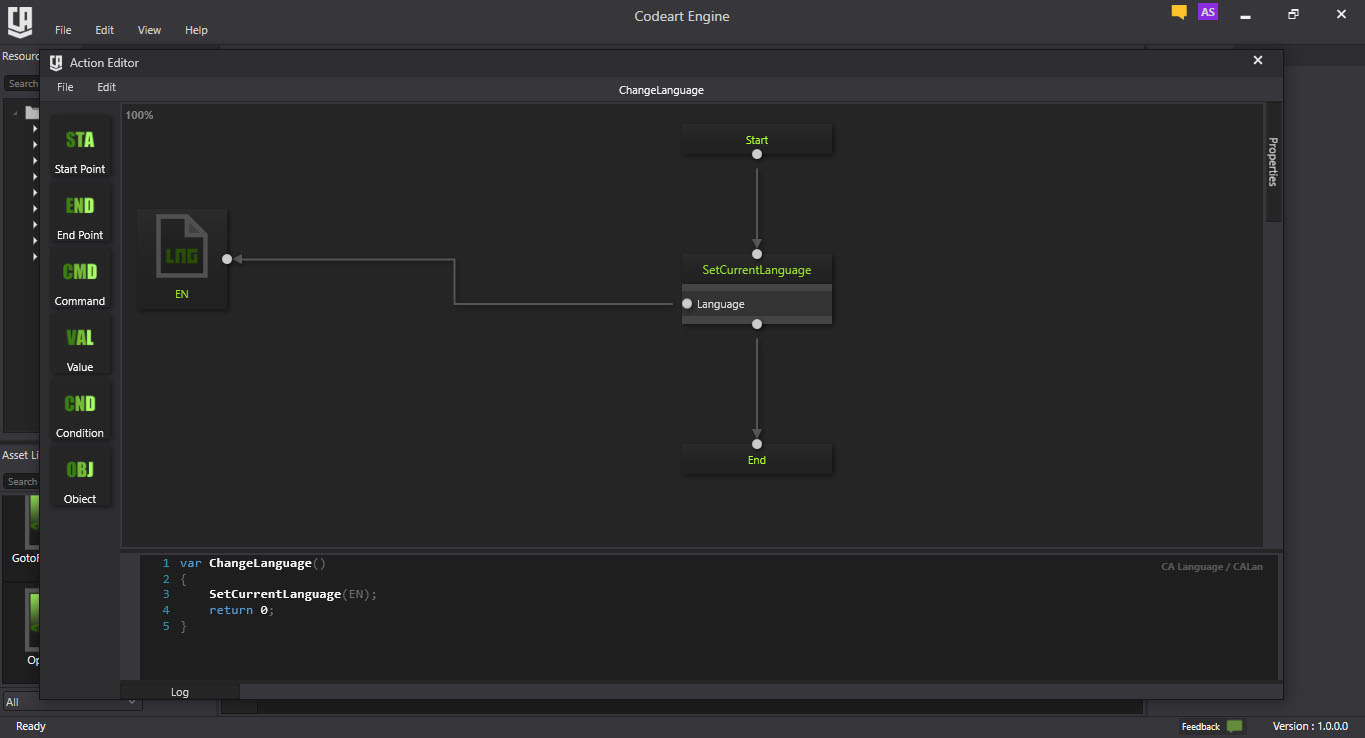Image resolution: width=1365 pixels, height=738 pixels.
Task: Open the All filter dropdown
Action: [70, 702]
